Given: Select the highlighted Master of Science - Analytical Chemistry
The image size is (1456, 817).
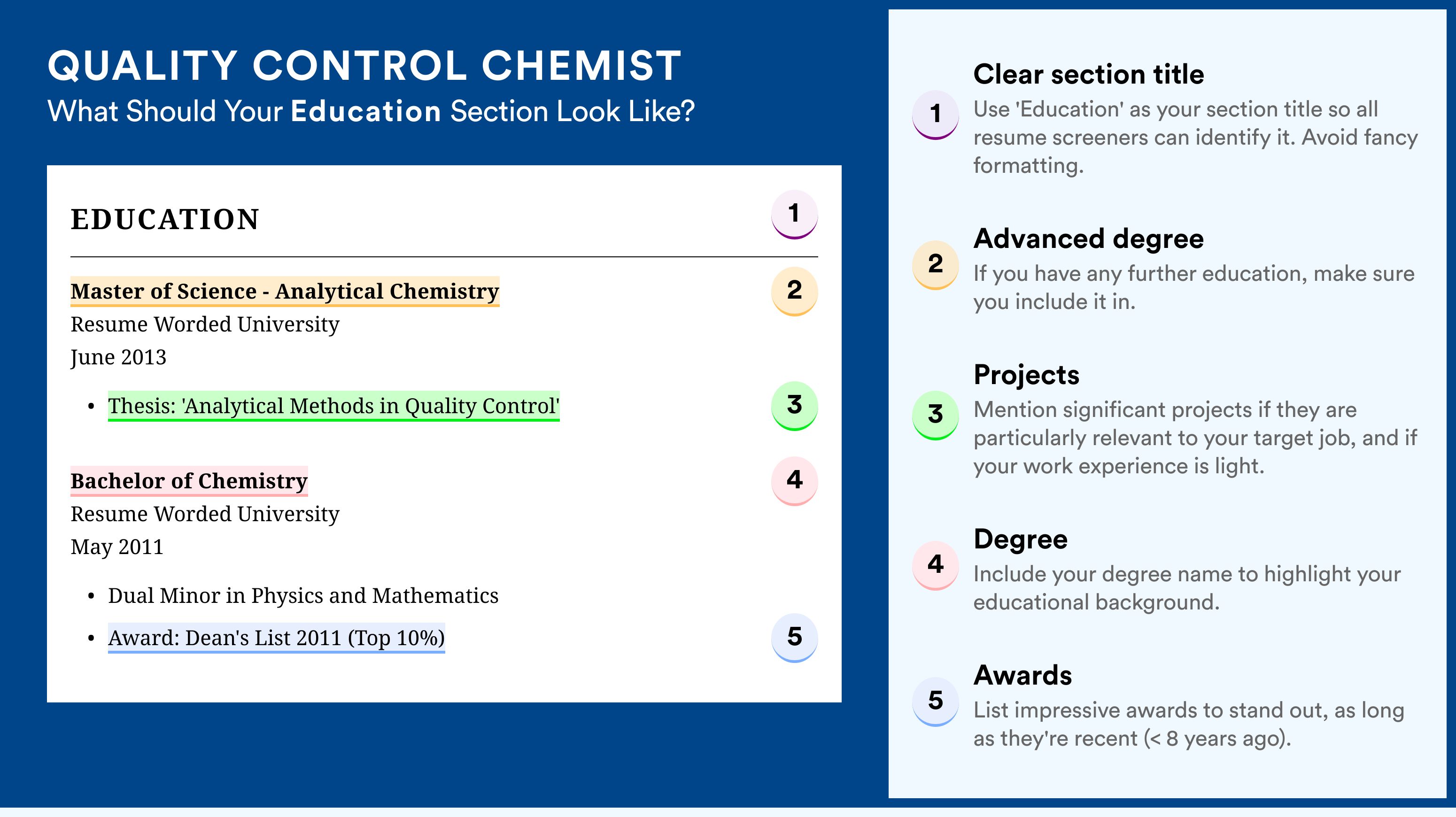Looking at the screenshot, I should (x=285, y=292).
